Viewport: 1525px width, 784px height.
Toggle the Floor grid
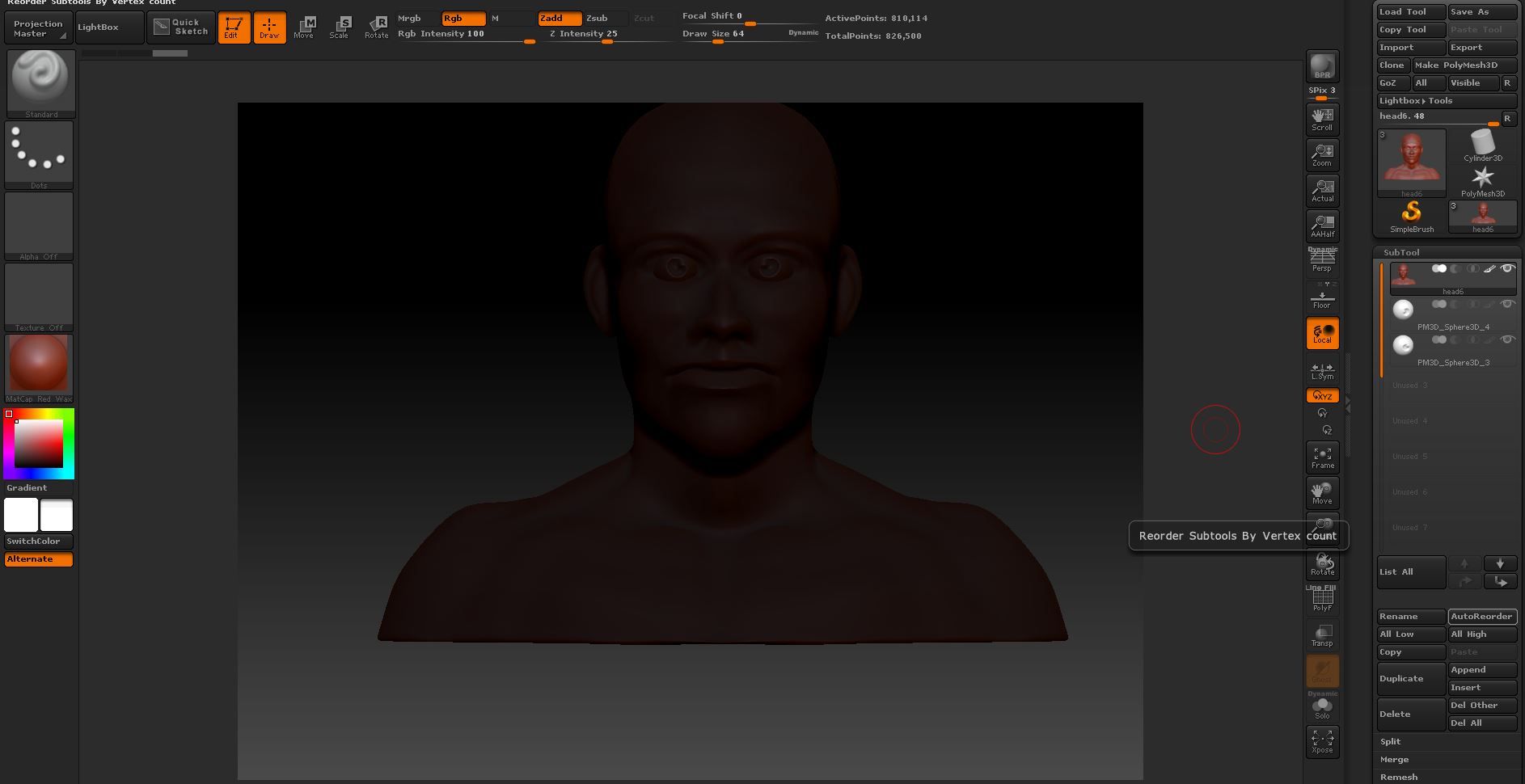(x=1322, y=297)
